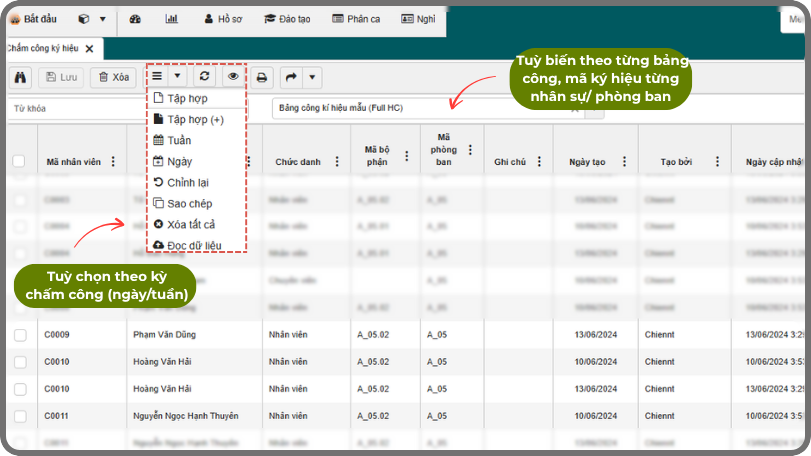Open Chức danh column options menu

337,162
